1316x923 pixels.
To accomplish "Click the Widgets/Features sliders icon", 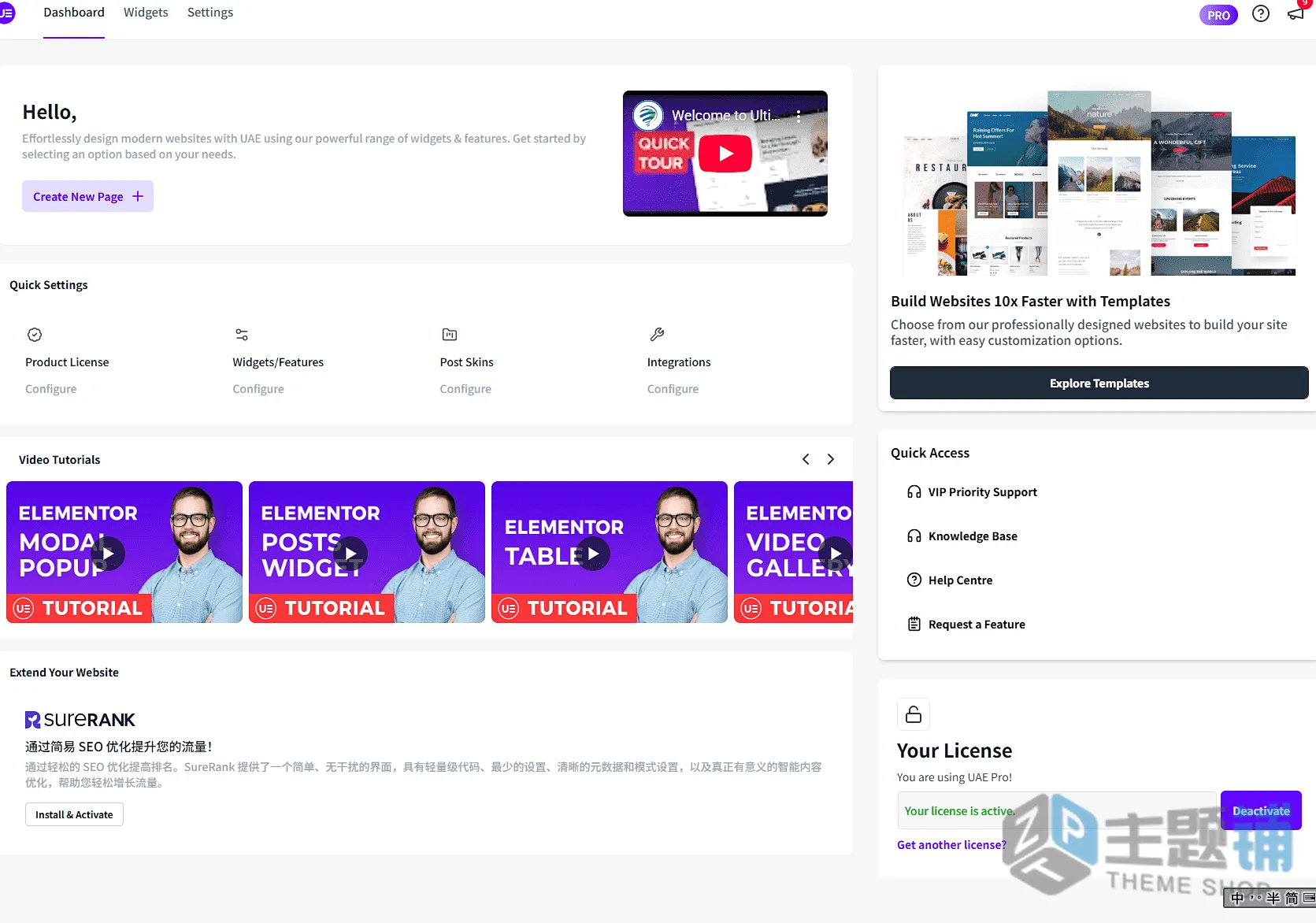I will click(x=242, y=335).
